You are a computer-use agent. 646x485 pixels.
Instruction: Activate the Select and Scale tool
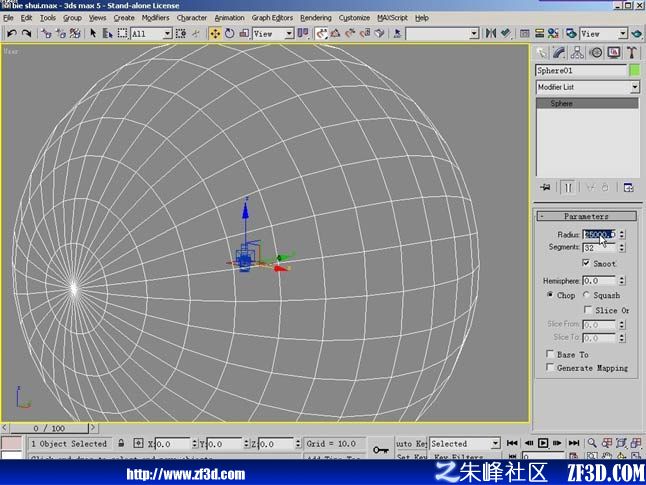[244, 33]
